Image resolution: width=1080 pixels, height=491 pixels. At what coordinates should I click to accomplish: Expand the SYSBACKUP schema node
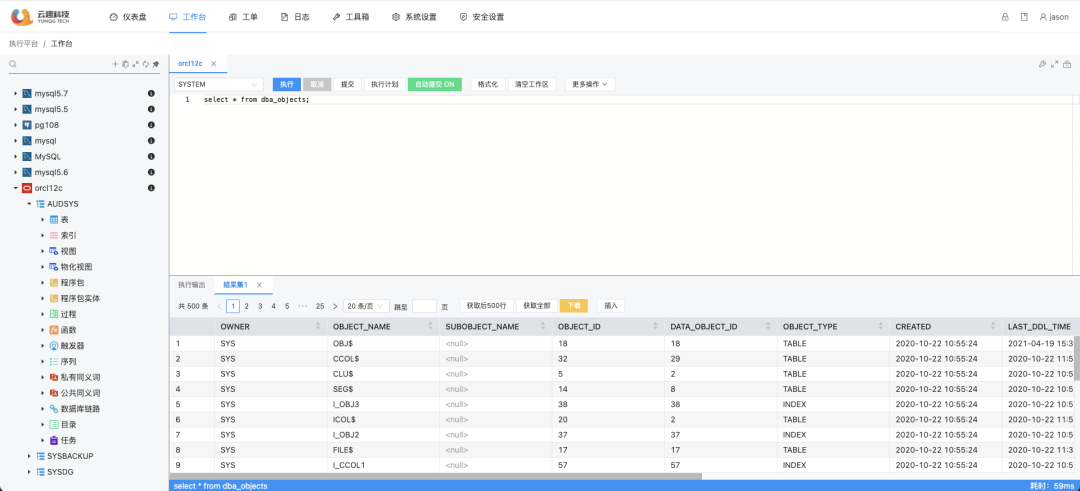(28, 456)
